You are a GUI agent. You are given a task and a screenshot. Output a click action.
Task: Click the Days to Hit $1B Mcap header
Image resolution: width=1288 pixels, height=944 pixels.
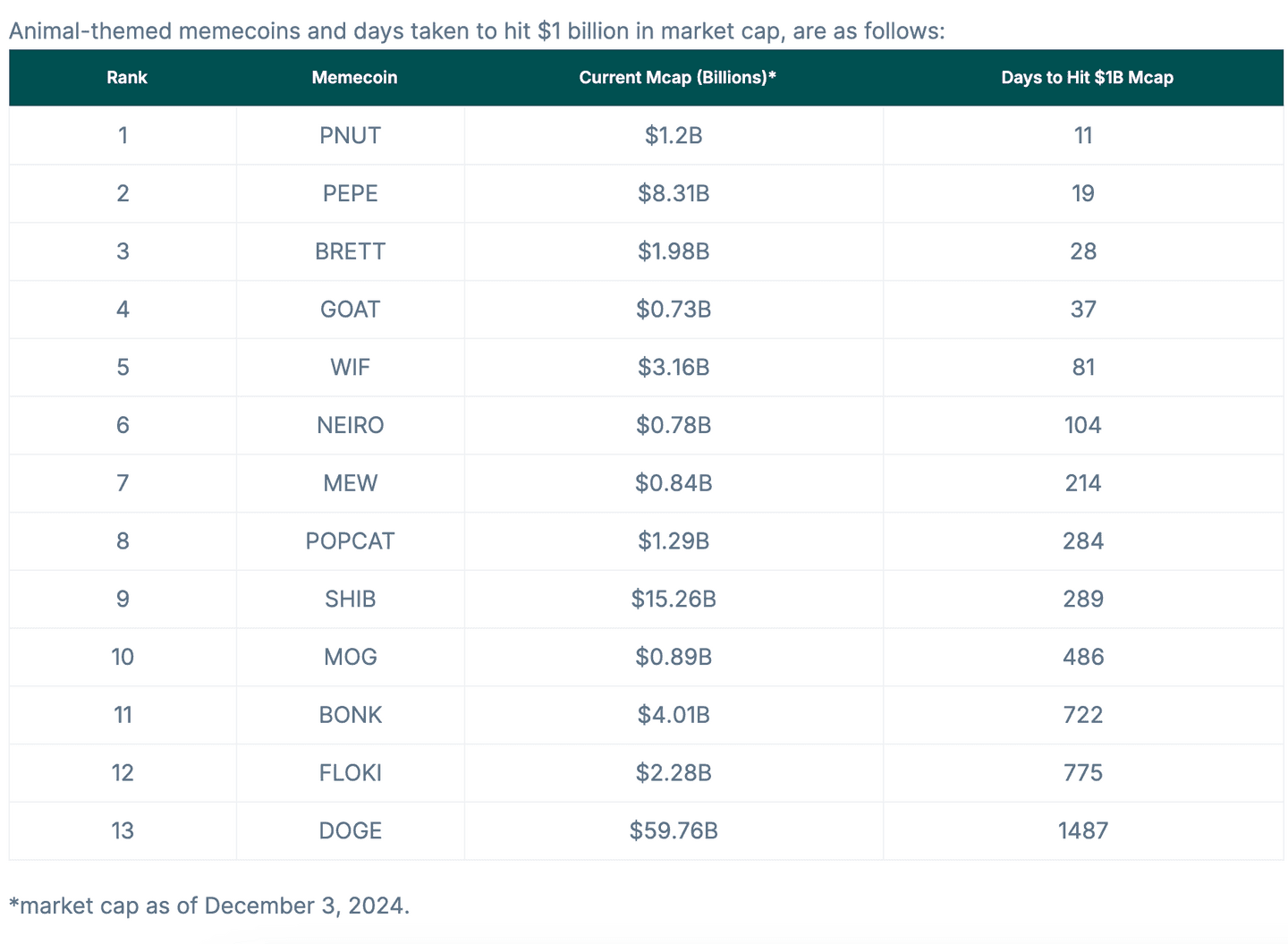coord(1086,78)
